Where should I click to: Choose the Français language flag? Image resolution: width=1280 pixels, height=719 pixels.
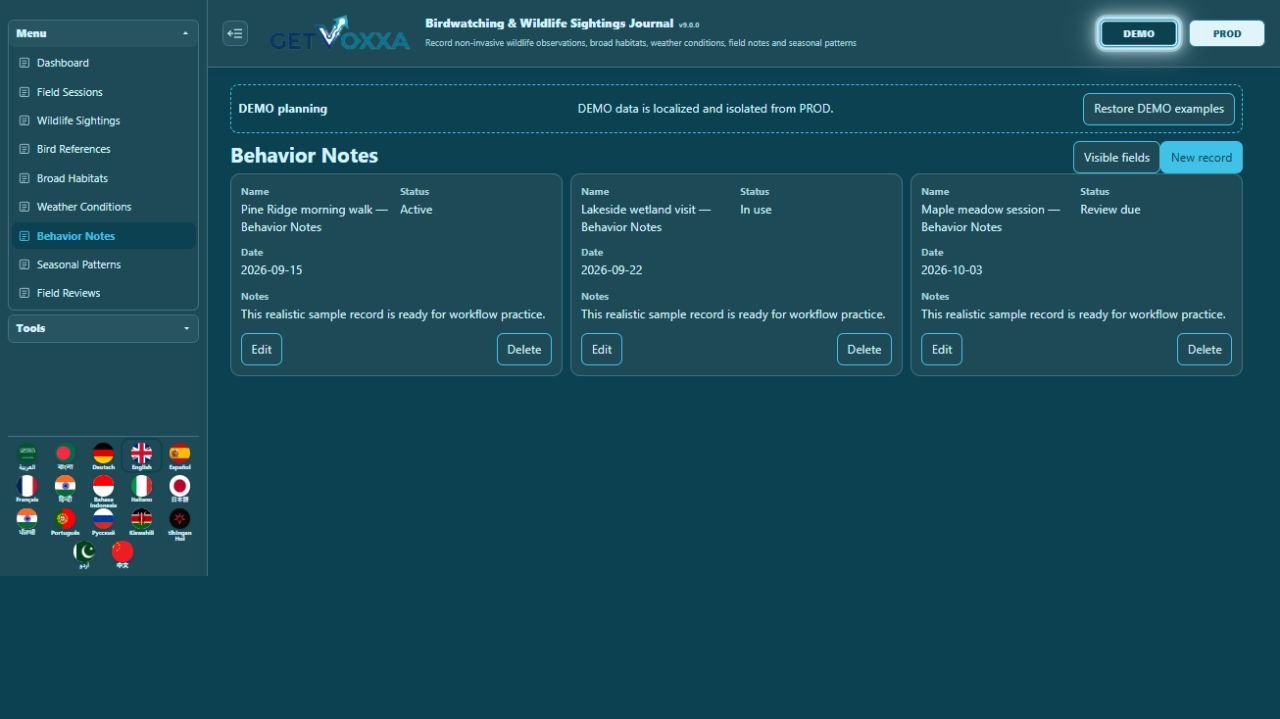27,487
